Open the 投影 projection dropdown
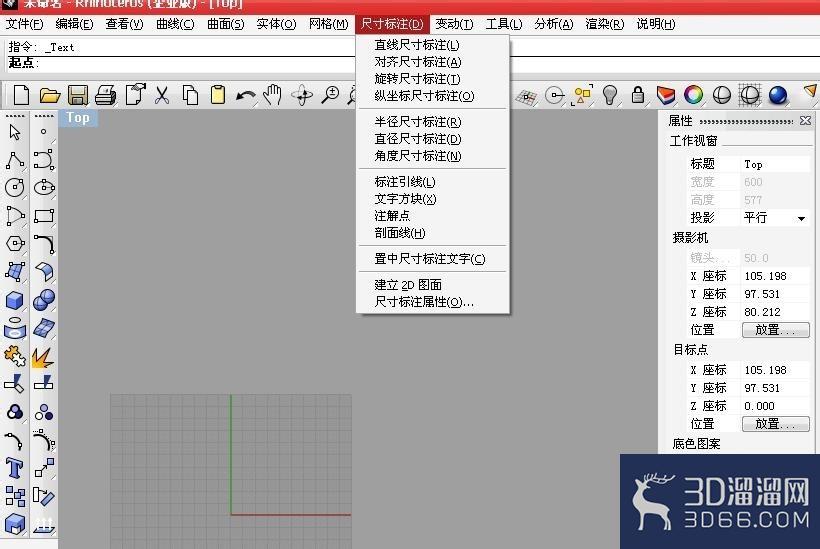This screenshot has width=820, height=549. pos(801,219)
